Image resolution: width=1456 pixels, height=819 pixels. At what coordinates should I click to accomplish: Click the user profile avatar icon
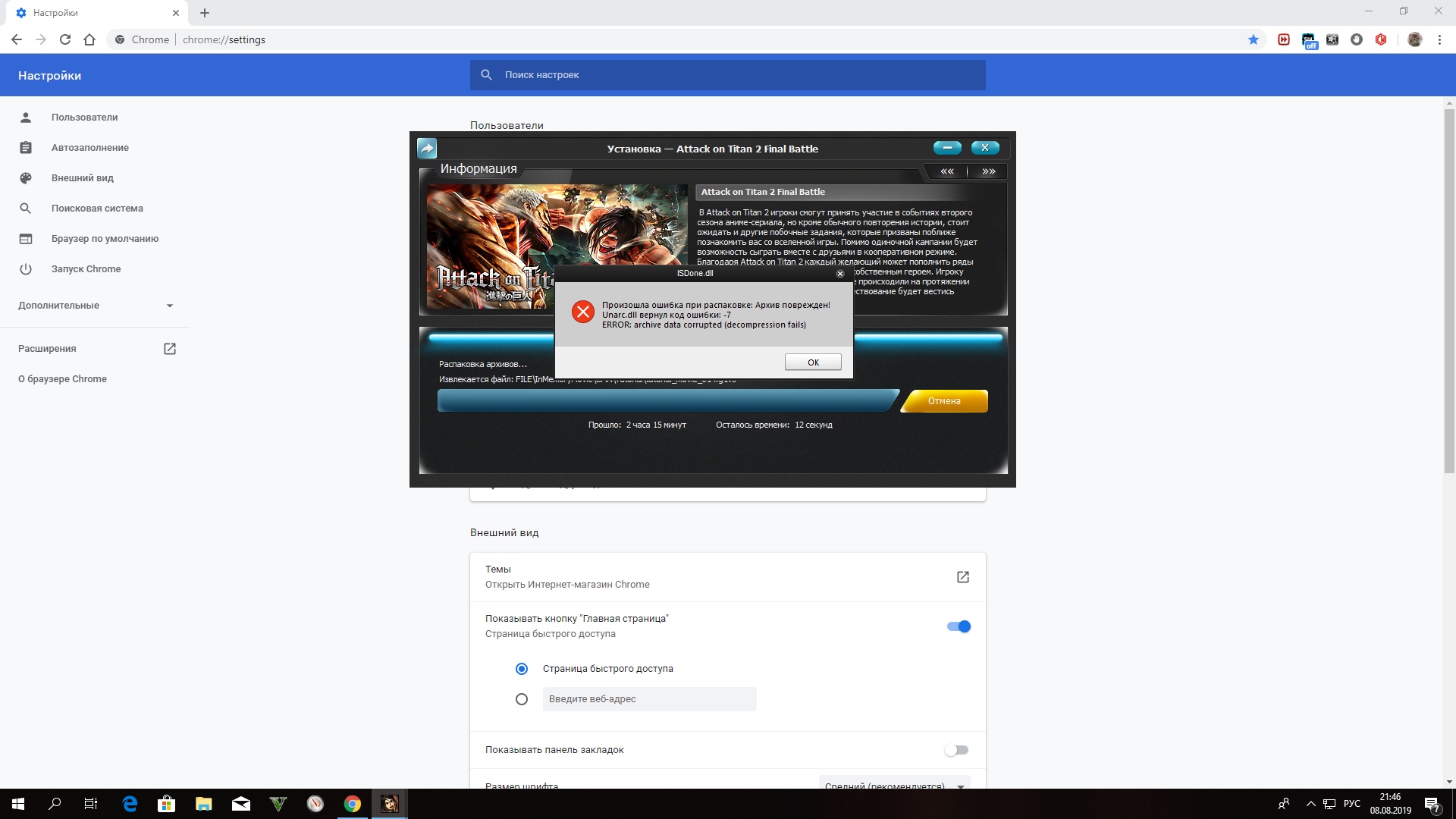coord(1414,39)
